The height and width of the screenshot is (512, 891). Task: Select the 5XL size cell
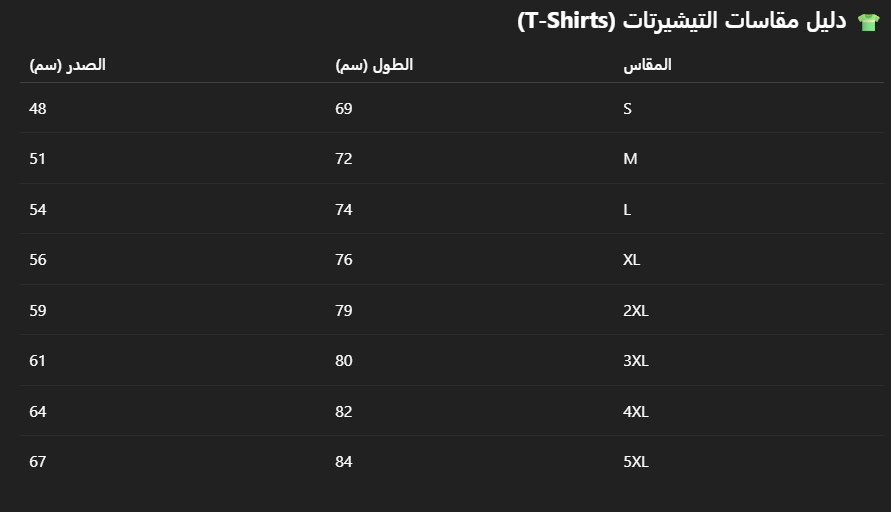636,462
